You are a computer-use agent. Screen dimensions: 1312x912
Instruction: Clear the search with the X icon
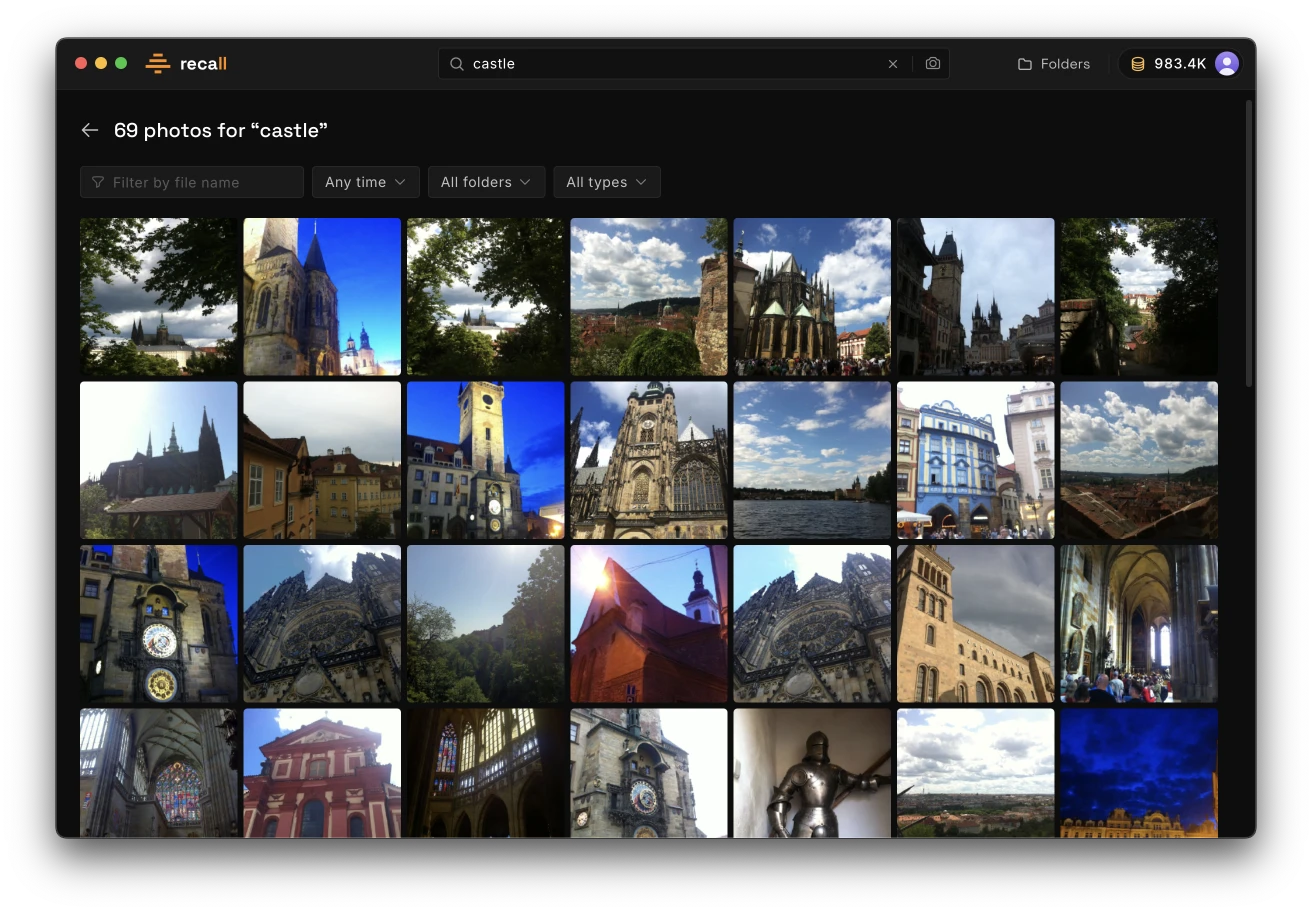click(893, 64)
